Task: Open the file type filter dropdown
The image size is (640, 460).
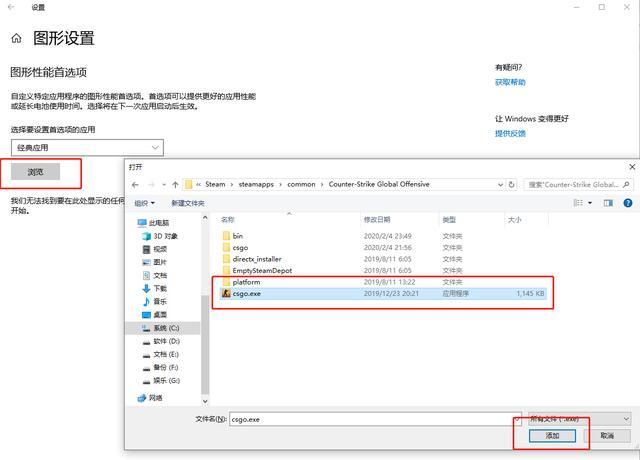Action: (579, 418)
